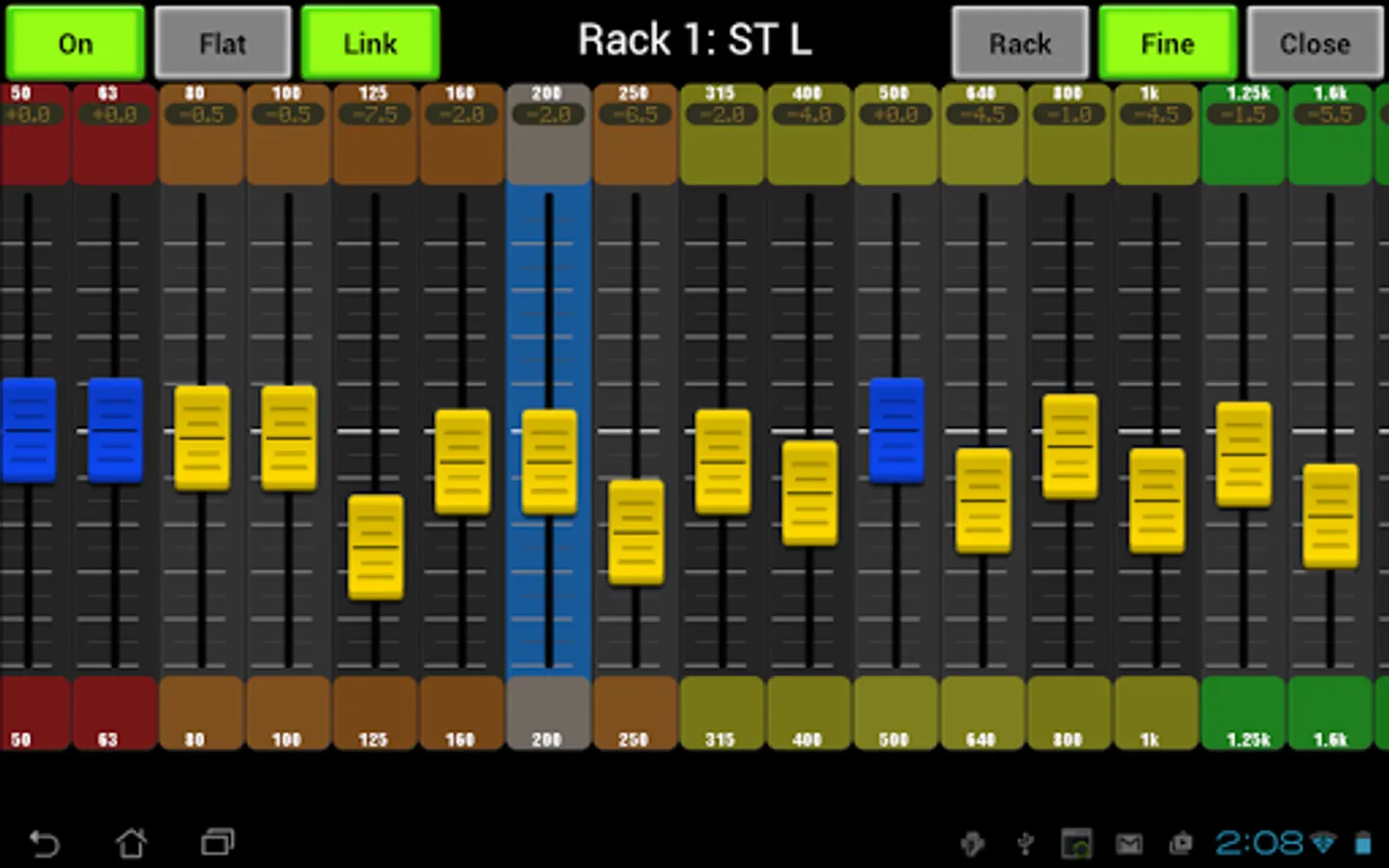1389x868 pixels.
Task: Select the 250 Hz top header showing -6.5
Action: [x=636, y=133]
